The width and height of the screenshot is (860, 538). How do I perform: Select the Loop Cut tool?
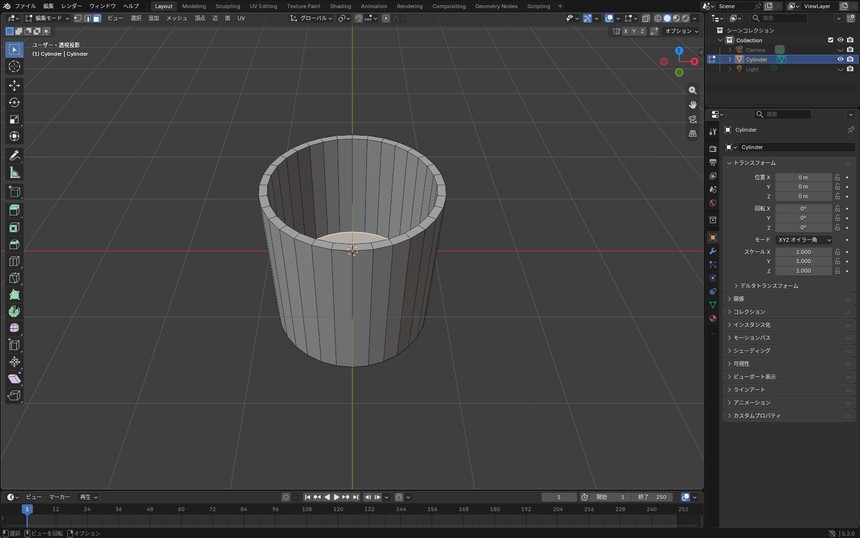click(x=14, y=261)
